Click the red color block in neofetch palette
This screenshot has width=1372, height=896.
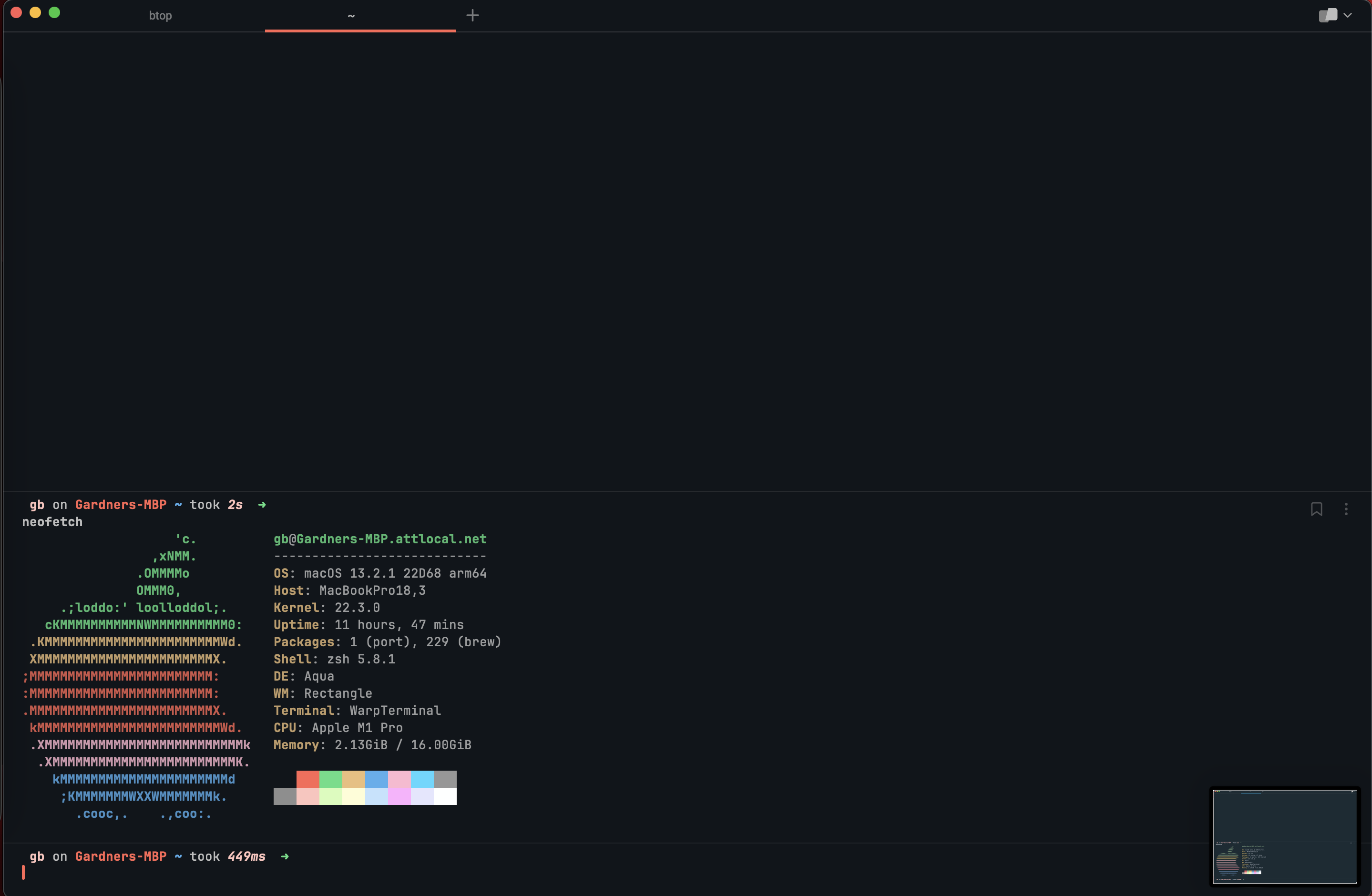307,779
